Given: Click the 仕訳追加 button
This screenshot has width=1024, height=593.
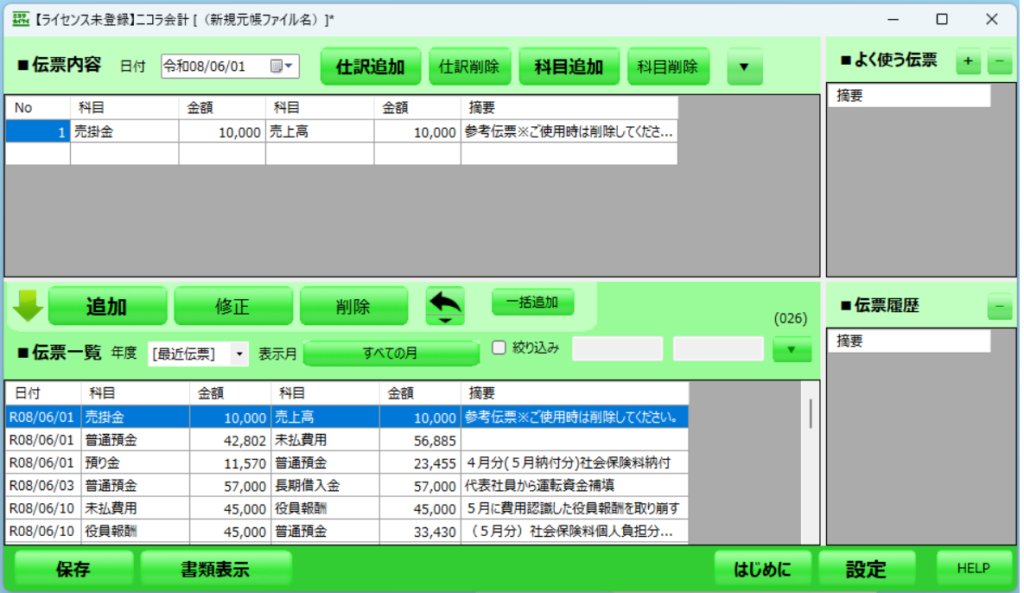Looking at the screenshot, I should pos(370,67).
